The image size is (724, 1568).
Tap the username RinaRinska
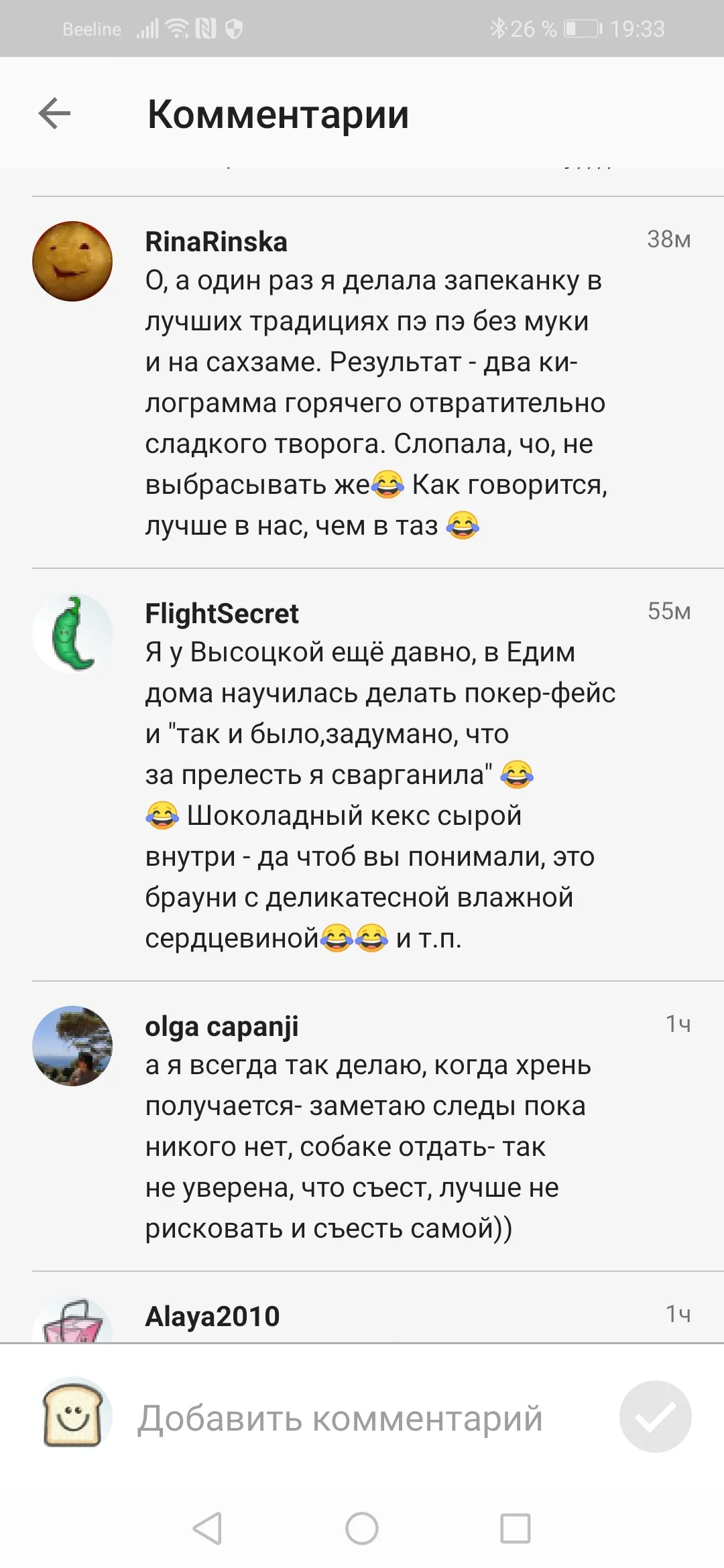(216, 243)
